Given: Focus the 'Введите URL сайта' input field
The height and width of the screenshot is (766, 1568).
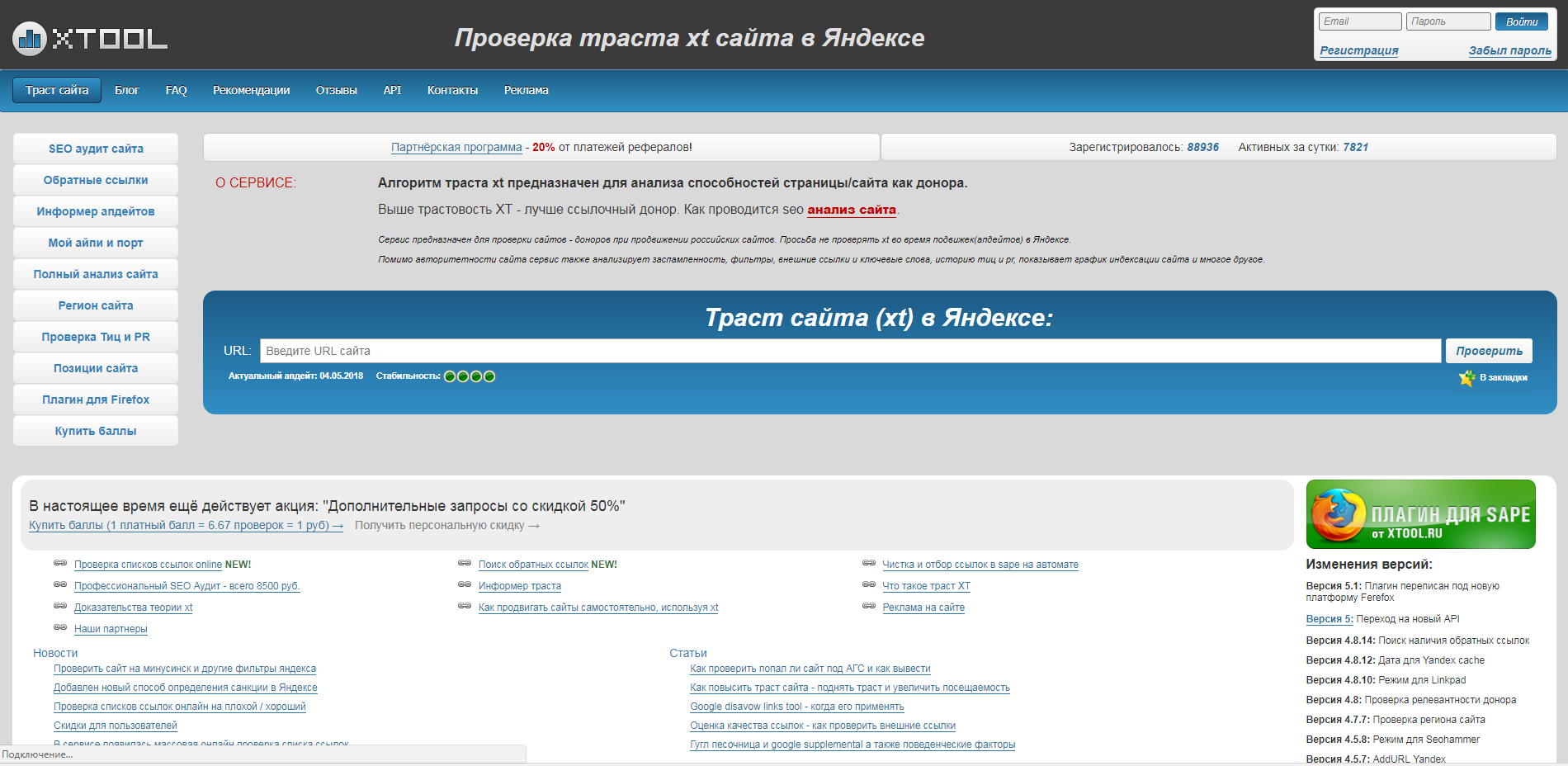Looking at the screenshot, I should point(850,351).
